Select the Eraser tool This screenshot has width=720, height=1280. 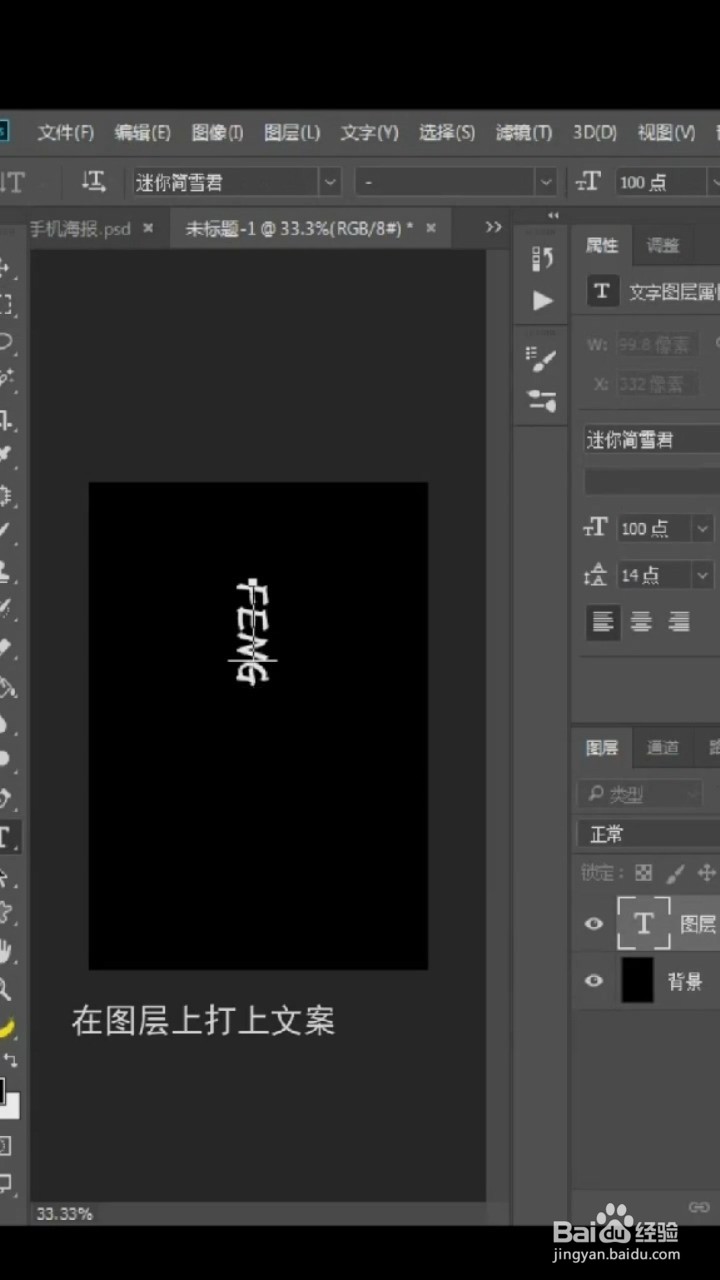pyautogui.click(x=5, y=649)
